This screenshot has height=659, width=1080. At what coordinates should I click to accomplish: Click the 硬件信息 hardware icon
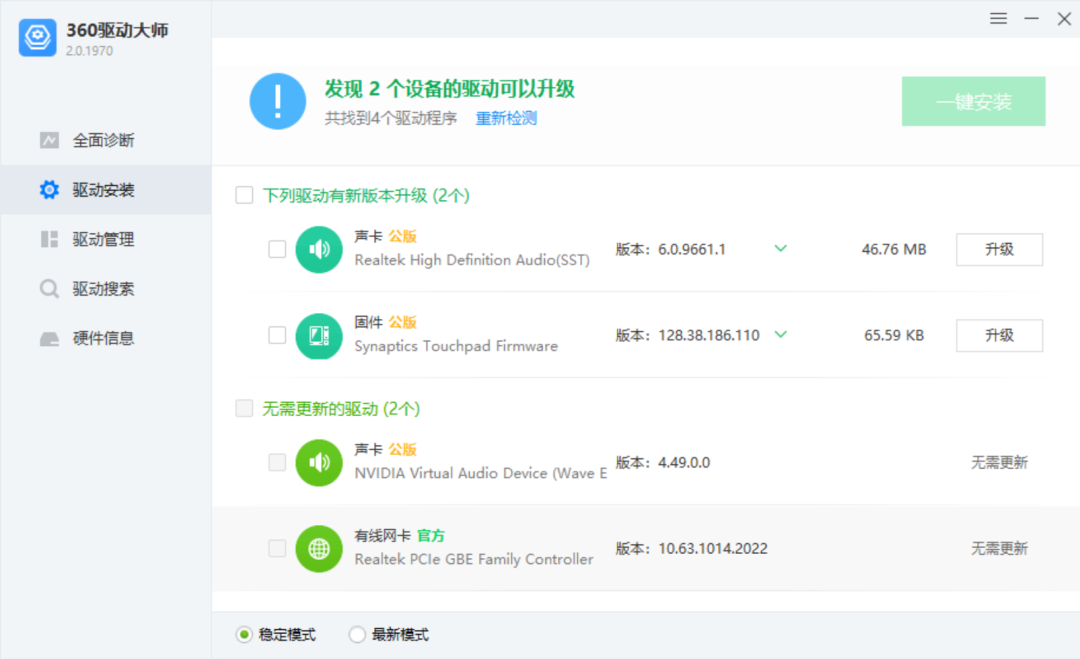click(x=49, y=338)
